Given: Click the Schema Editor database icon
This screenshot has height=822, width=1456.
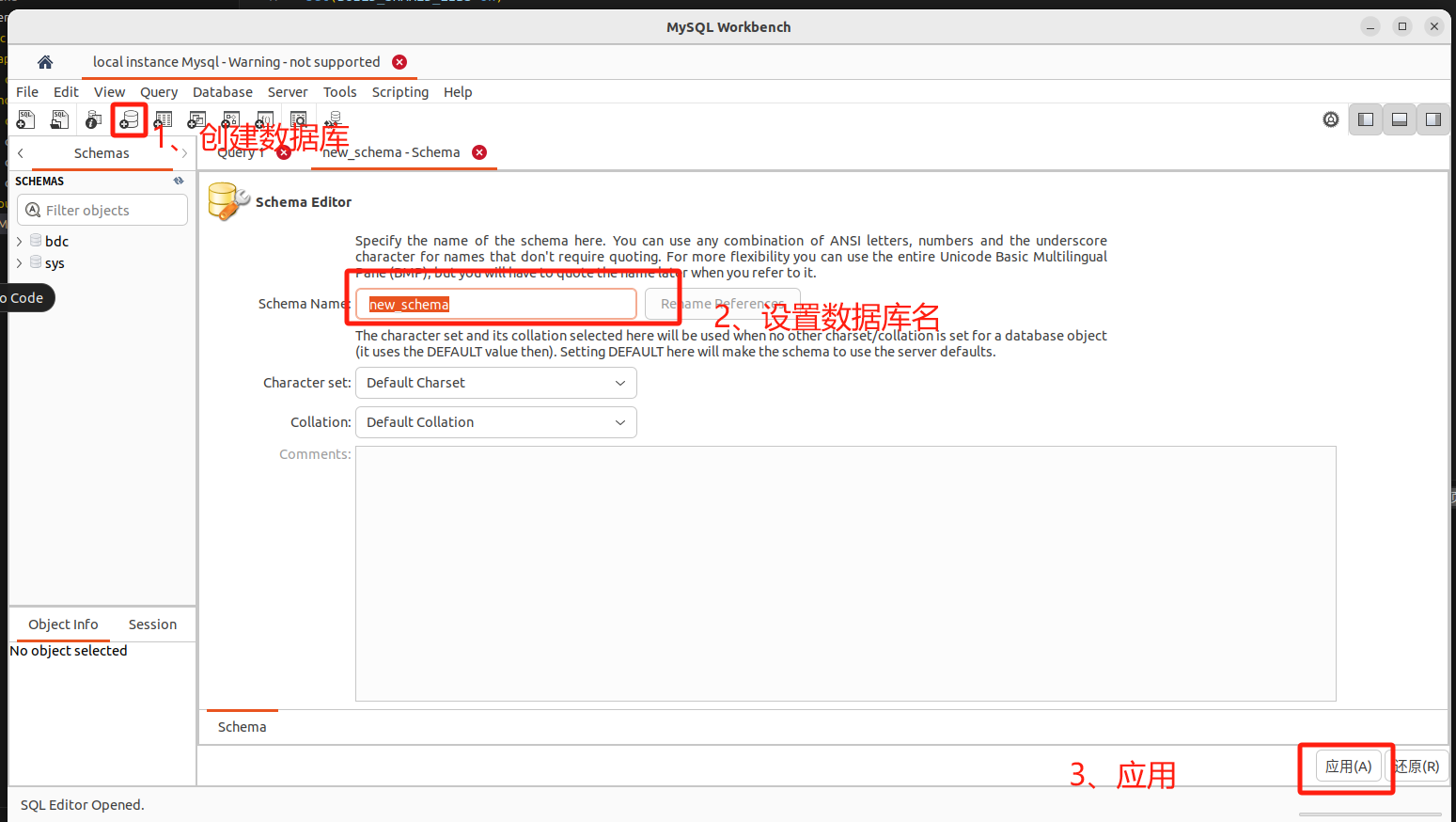Looking at the screenshot, I should [228, 201].
